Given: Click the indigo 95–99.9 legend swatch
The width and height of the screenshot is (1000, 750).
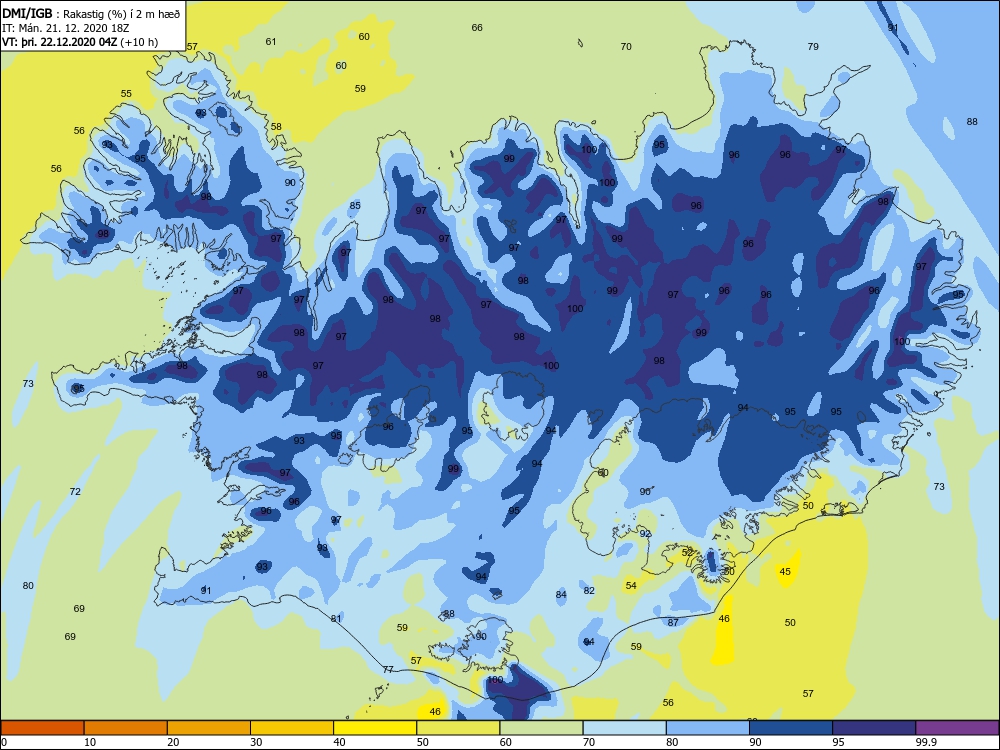Looking at the screenshot, I should (x=874, y=728).
